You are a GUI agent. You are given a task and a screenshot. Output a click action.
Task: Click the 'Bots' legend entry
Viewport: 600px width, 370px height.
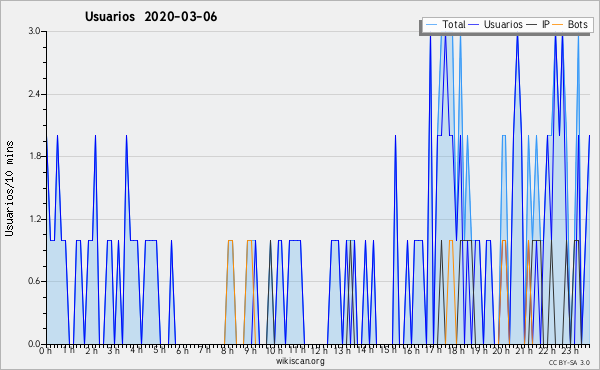point(577,24)
